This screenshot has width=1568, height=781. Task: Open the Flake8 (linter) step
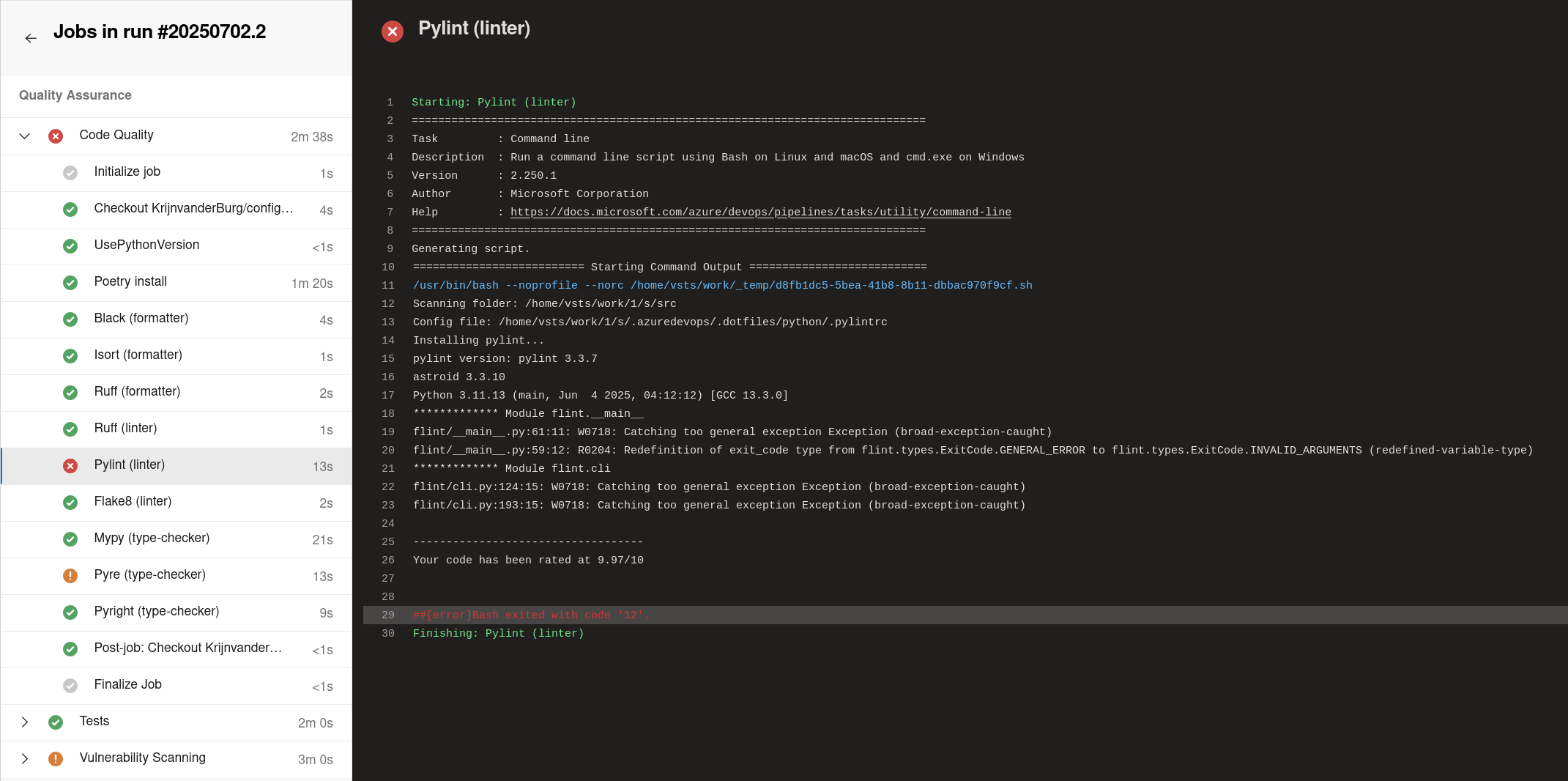tap(177, 503)
